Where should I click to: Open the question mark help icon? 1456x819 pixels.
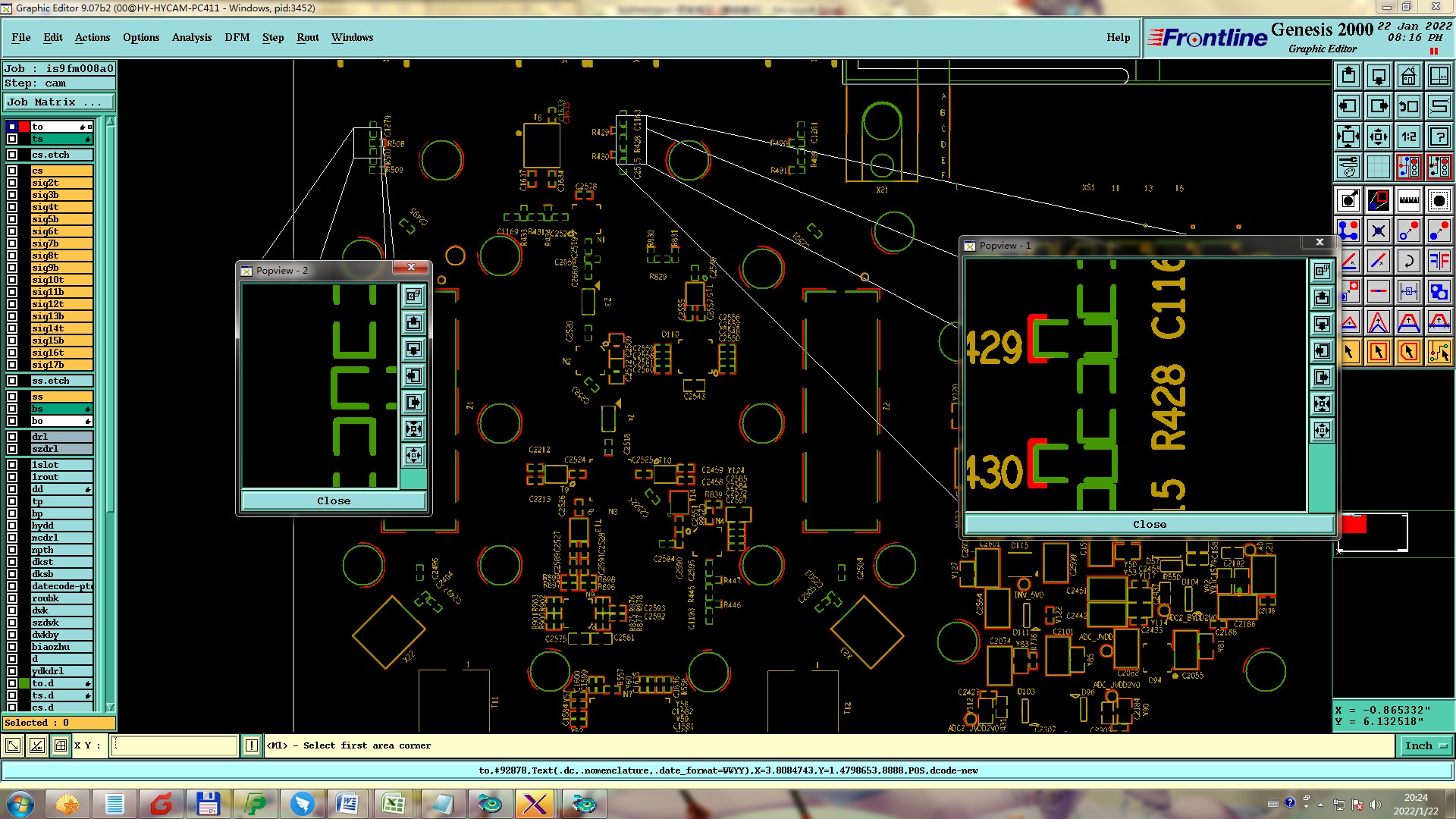click(x=1439, y=136)
